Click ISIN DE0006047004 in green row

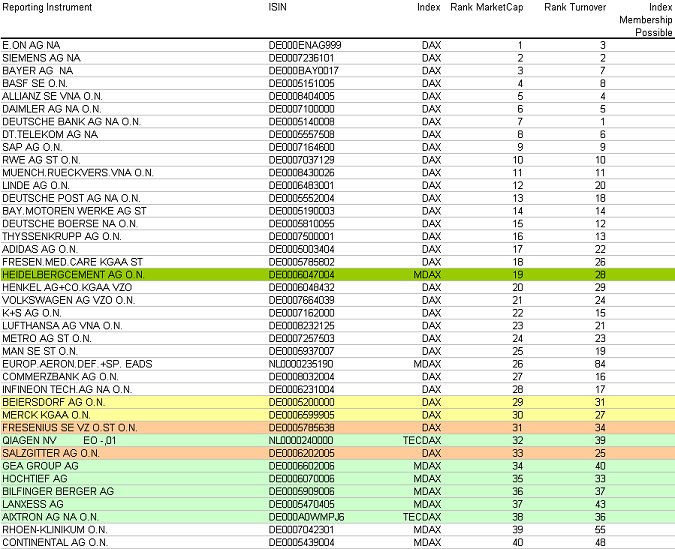coord(301,275)
